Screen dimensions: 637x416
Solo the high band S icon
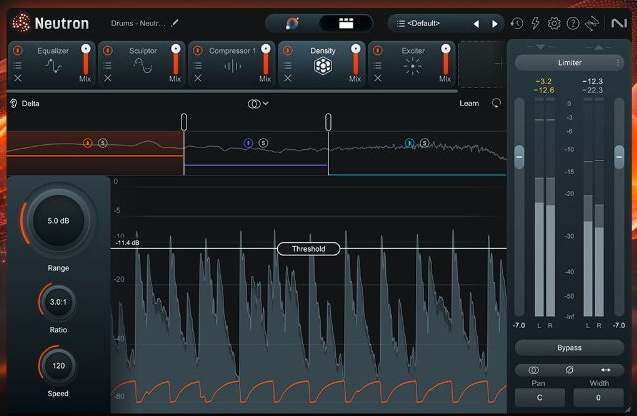424,143
